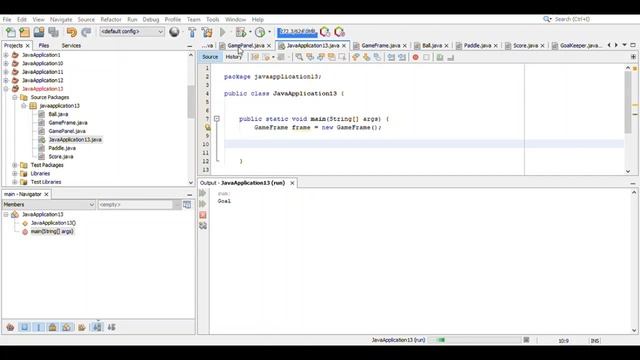Select Paddle.java in project tree
The width and height of the screenshot is (640, 360).
62,148
